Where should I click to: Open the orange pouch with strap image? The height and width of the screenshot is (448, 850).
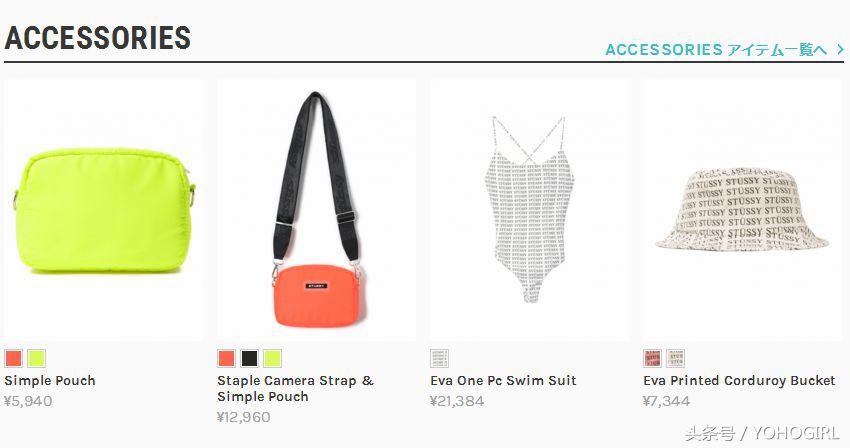(x=317, y=210)
